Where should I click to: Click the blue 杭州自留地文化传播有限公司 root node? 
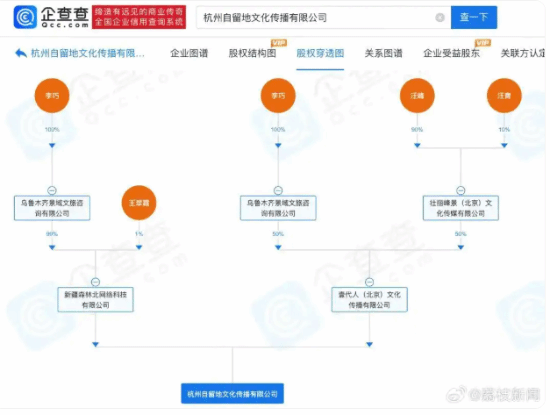coord(232,394)
